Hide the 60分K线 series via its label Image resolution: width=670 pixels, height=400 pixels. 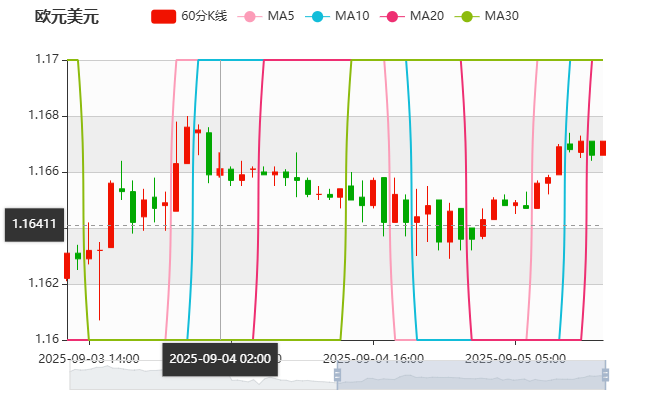click(x=204, y=17)
